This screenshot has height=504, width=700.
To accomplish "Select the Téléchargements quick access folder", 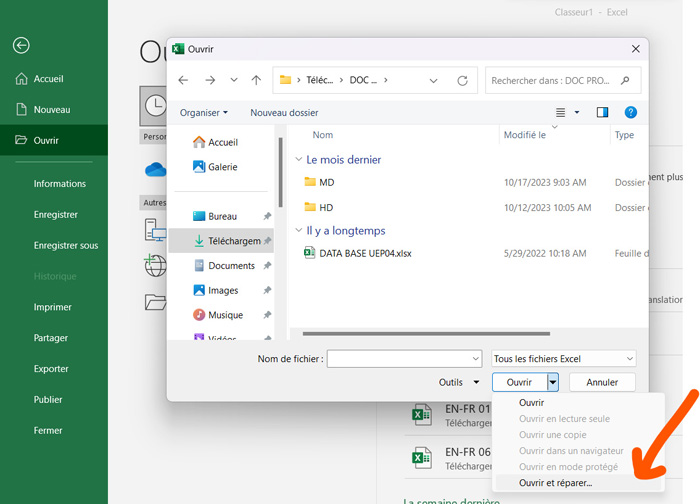I will (x=221, y=241).
